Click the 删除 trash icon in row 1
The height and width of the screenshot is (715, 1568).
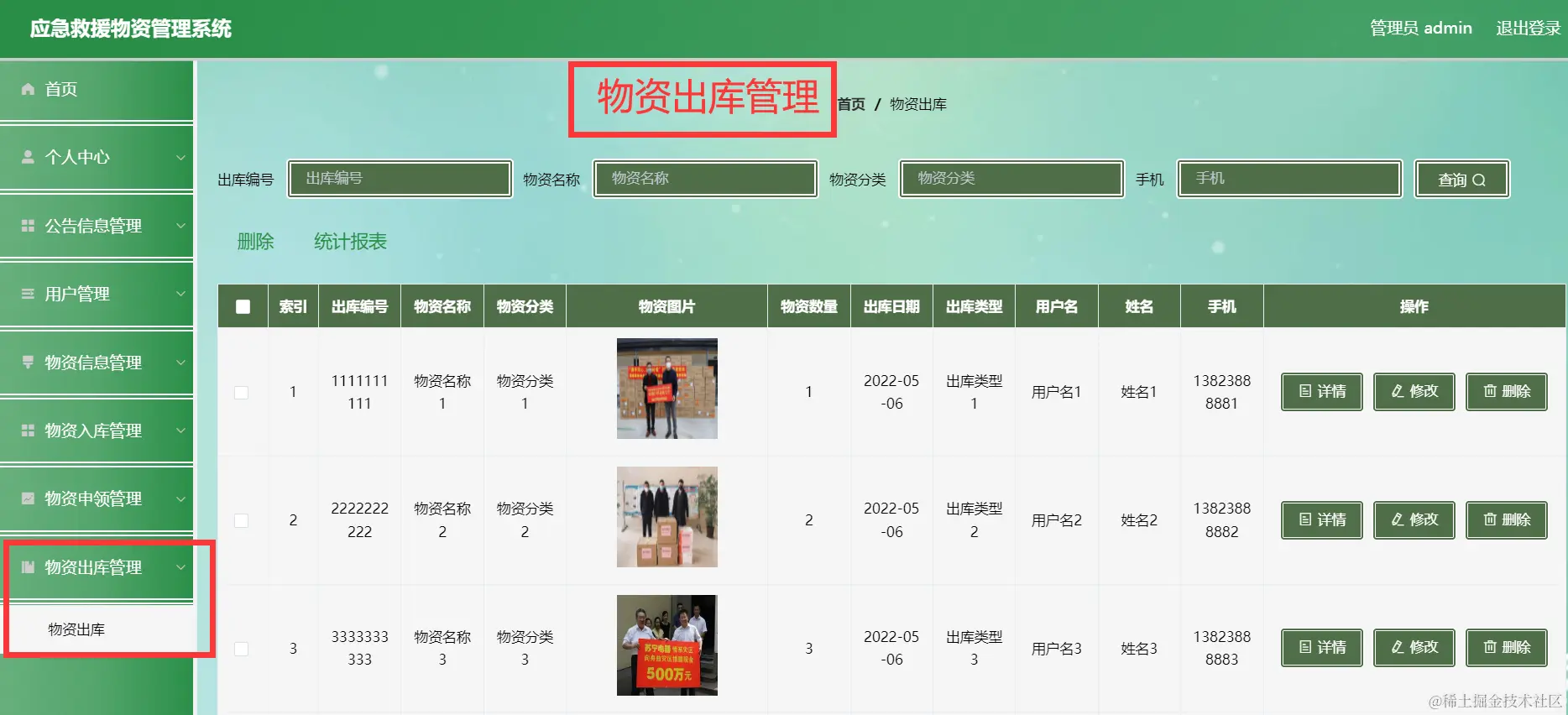[x=1490, y=391]
